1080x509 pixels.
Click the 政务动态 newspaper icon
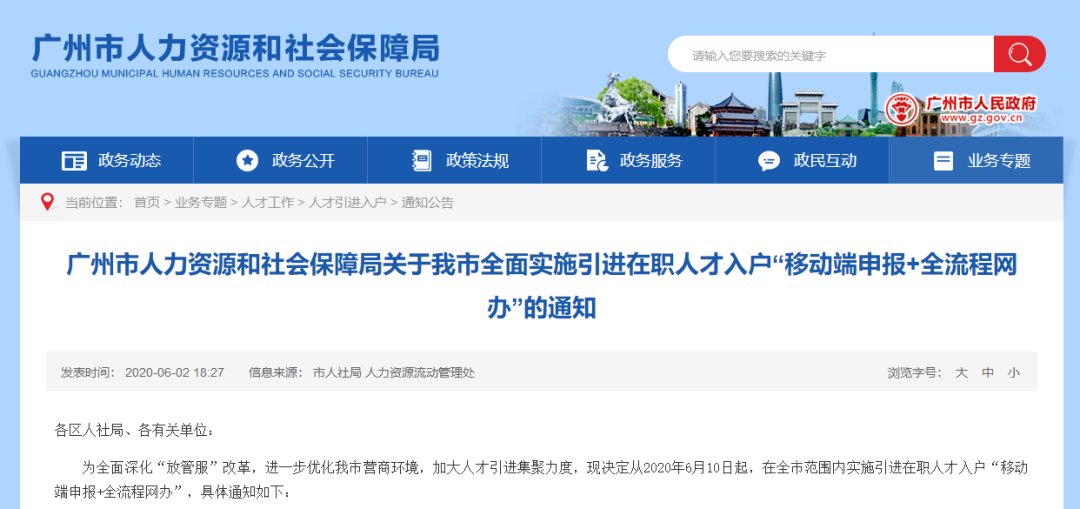tap(74, 161)
